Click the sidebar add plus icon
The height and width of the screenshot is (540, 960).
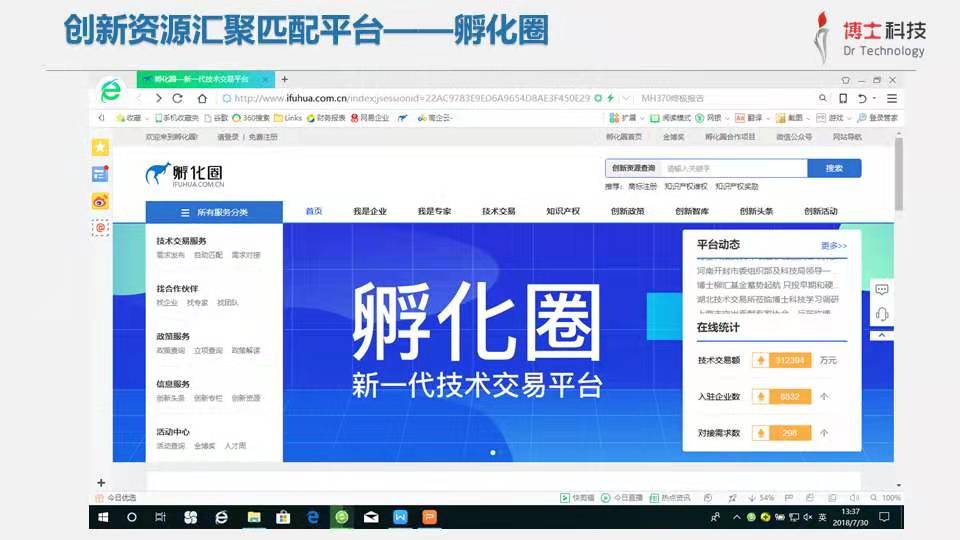(x=101, y=482)
